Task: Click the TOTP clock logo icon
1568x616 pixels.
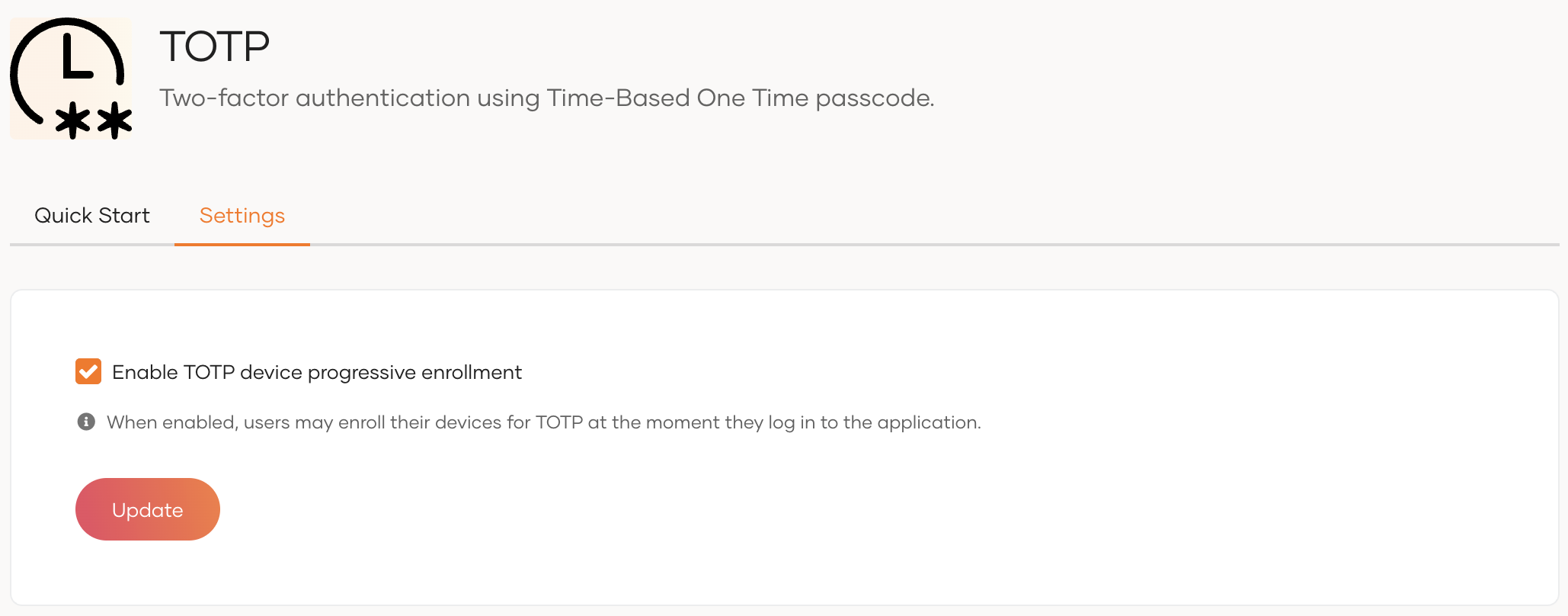Action: [x=70, y=78]
